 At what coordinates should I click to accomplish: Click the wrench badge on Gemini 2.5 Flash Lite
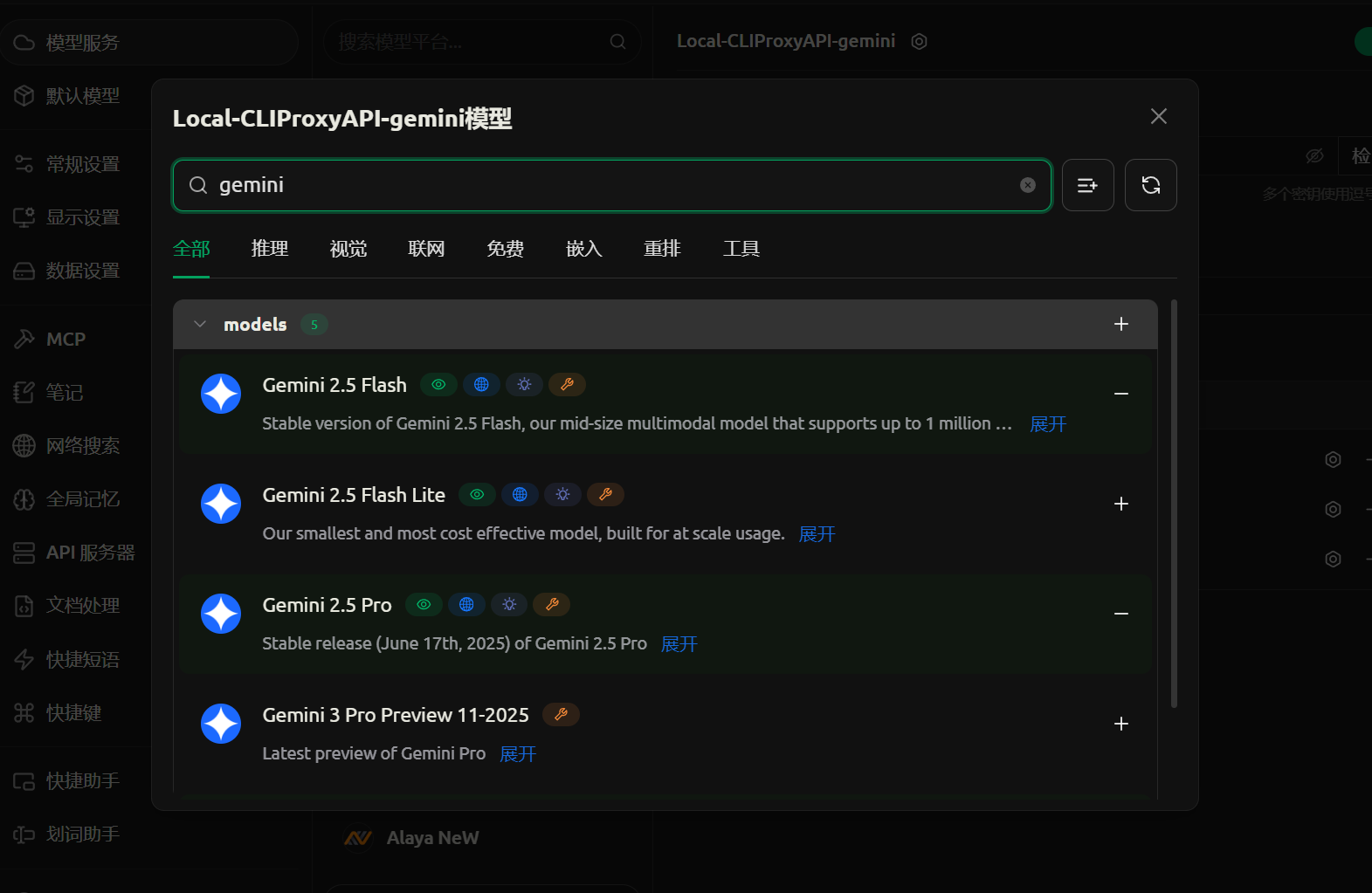[x=605, y=494]
